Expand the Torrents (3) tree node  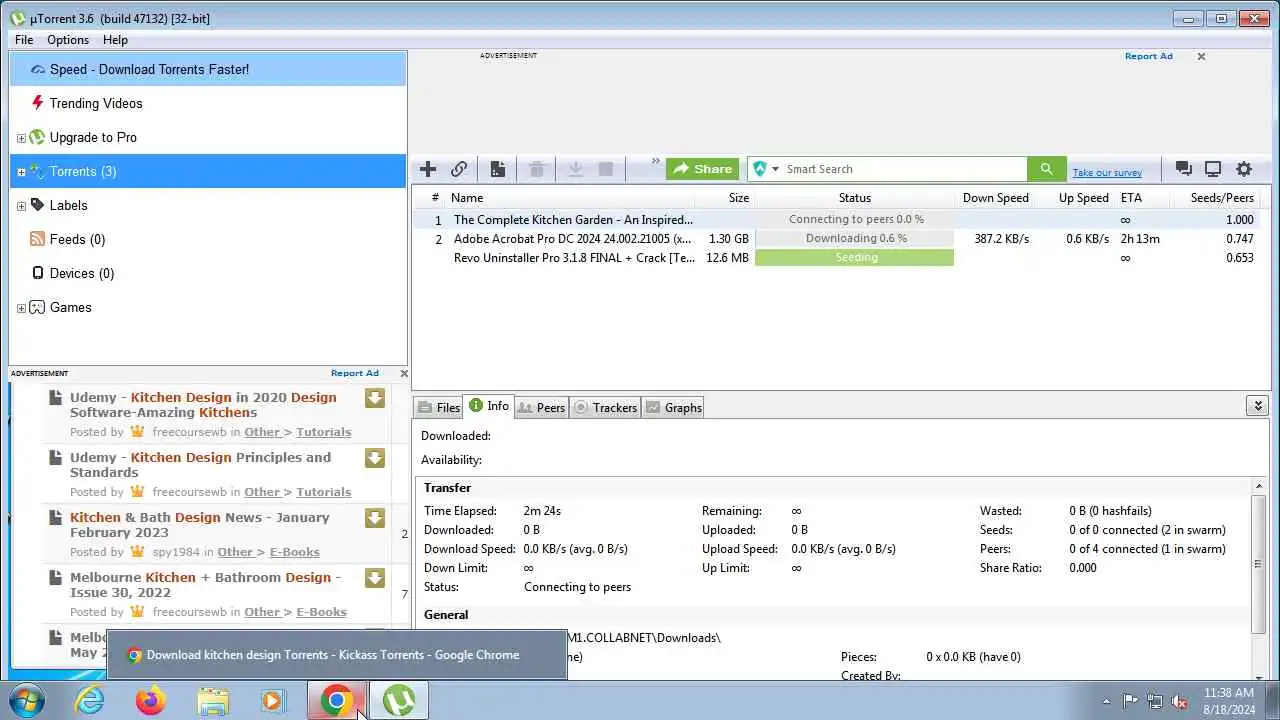[21, 172]
